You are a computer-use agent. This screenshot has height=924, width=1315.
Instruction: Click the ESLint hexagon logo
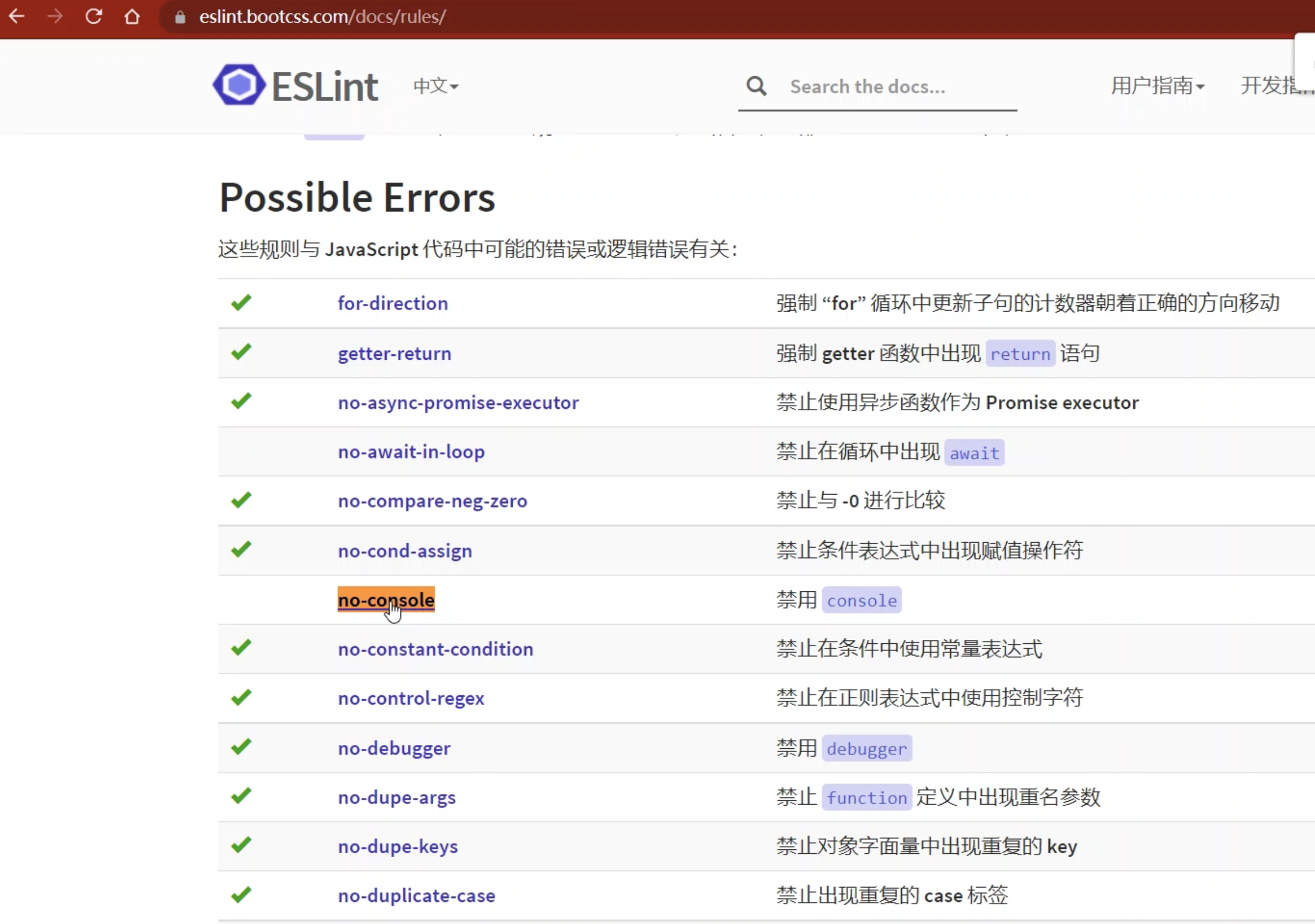[239, 85]
